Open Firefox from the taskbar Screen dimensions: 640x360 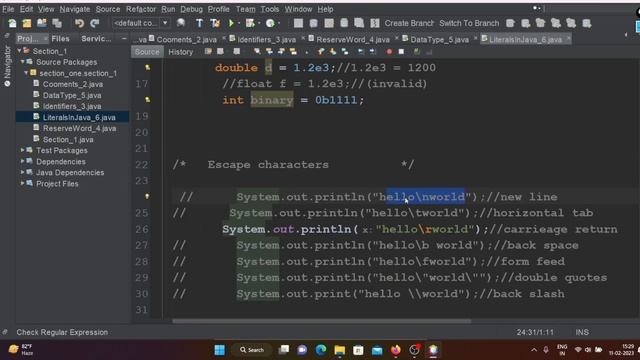point(396,350)
